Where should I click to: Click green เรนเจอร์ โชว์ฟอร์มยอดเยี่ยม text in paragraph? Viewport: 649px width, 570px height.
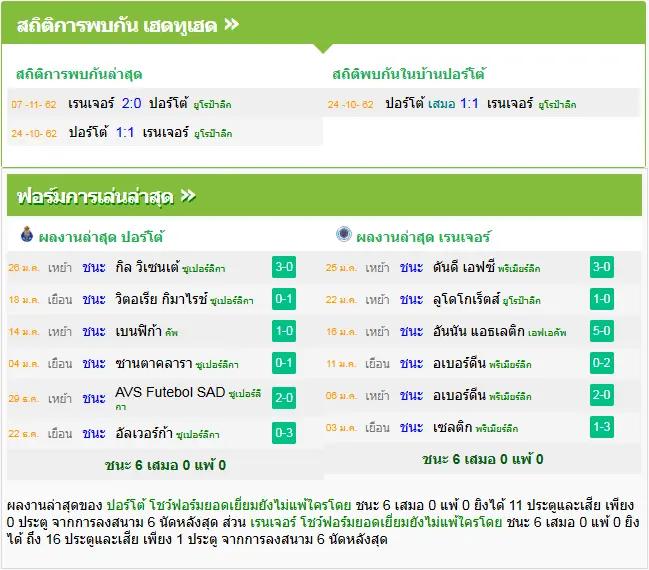click(376, 522)
